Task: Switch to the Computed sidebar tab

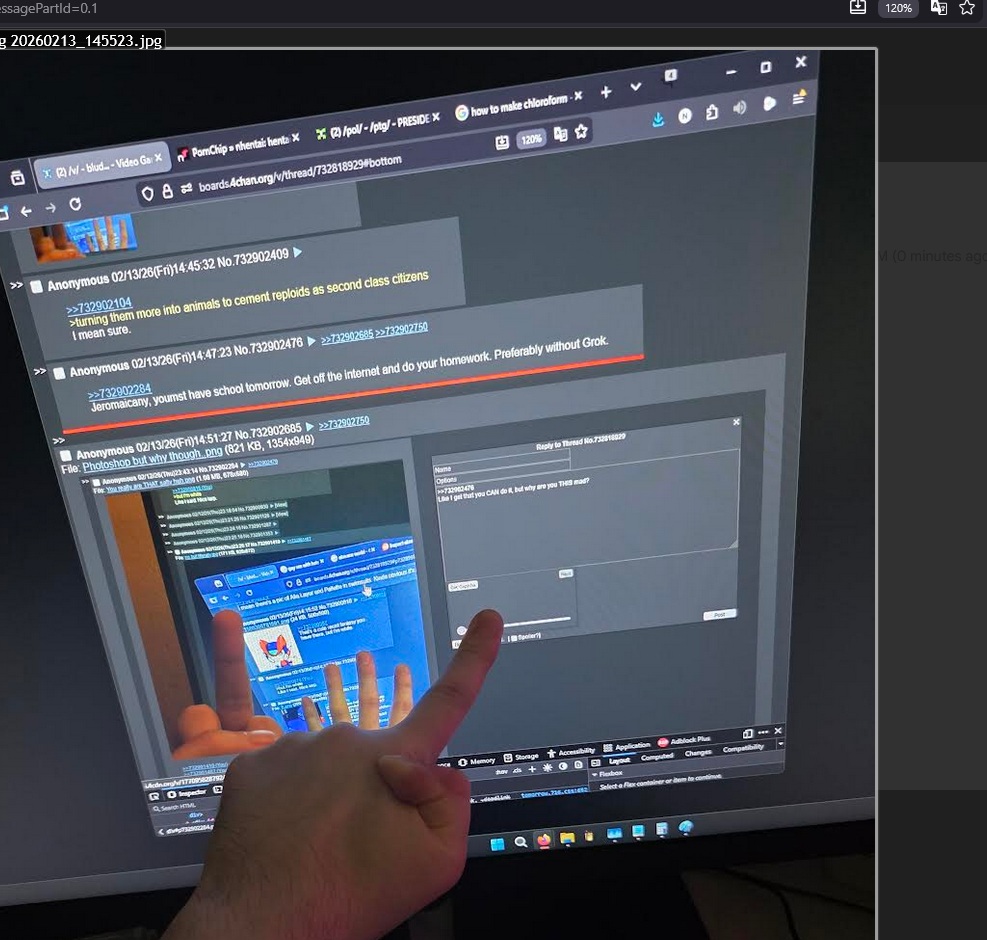Action: pos(657,757)
